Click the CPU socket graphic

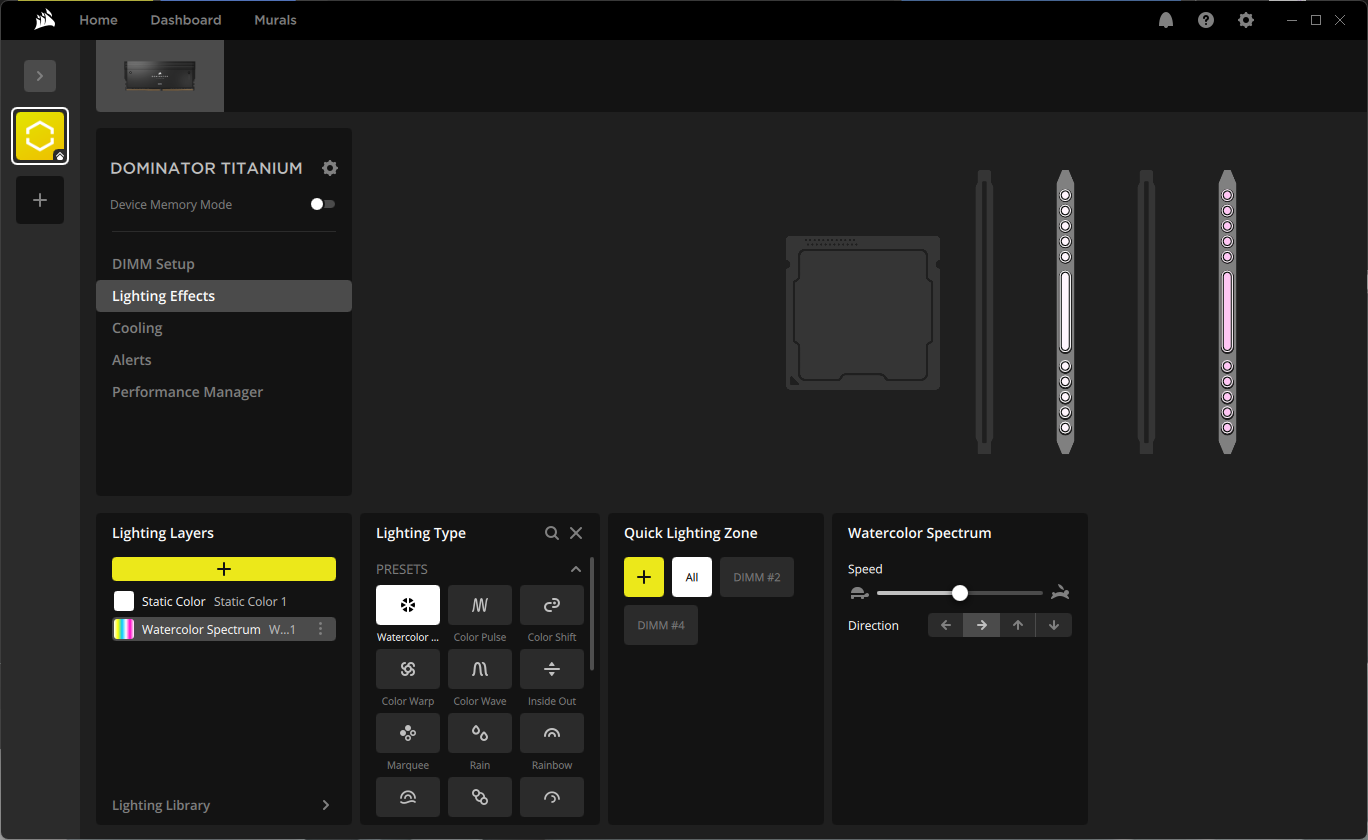(863, 312)
